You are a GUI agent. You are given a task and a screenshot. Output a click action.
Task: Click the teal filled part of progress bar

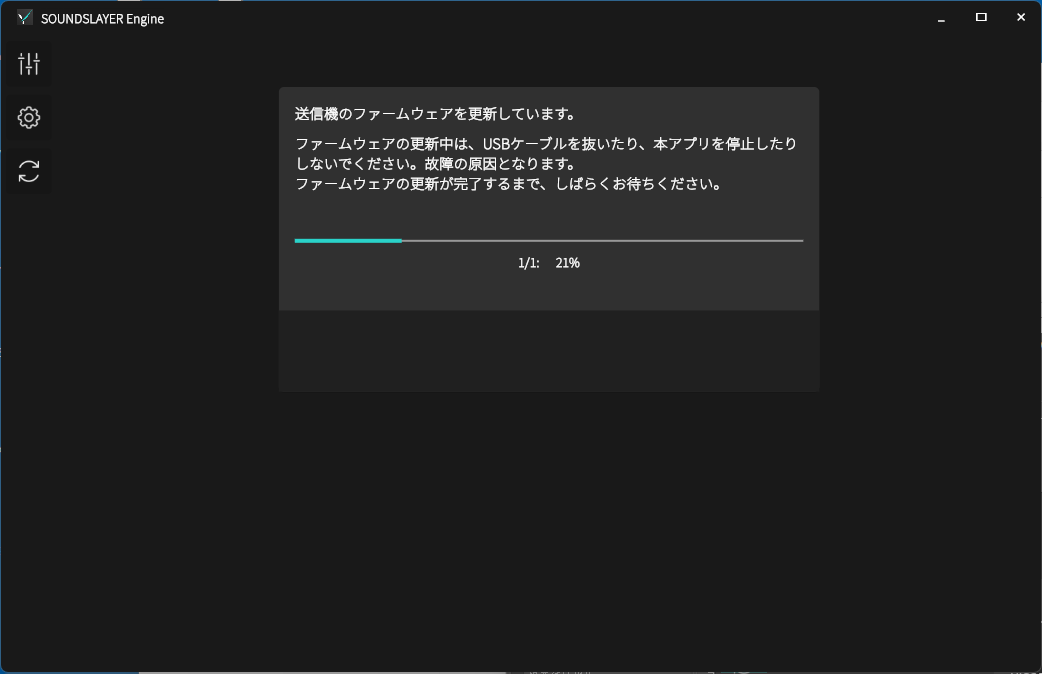[x=347, y=241]
